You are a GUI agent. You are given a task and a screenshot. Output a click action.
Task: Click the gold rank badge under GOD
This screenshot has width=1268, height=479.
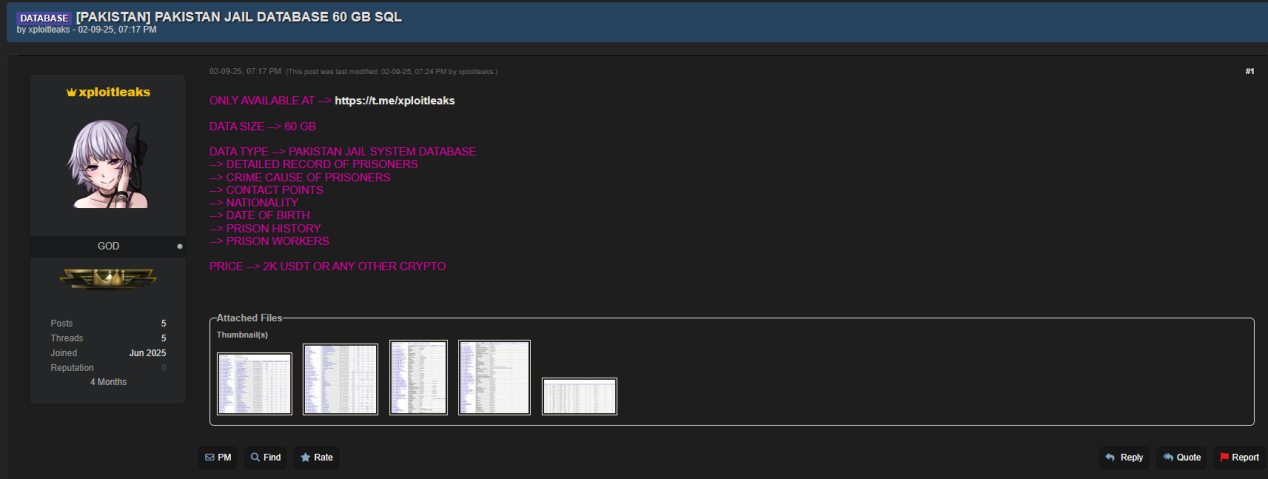click(107, 279)
